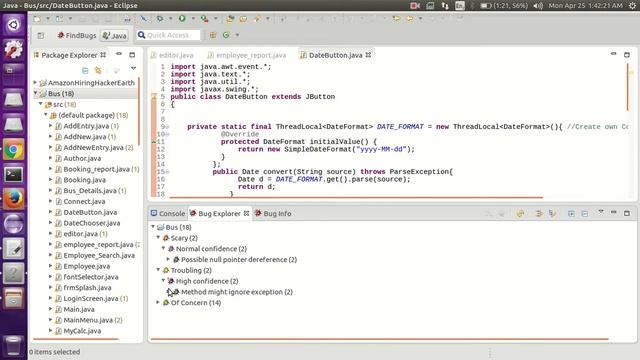Collapse the Scary (2) bug group
Viewport: 640px width, 360px height.
pyautogui.click(x=158, y=238)
